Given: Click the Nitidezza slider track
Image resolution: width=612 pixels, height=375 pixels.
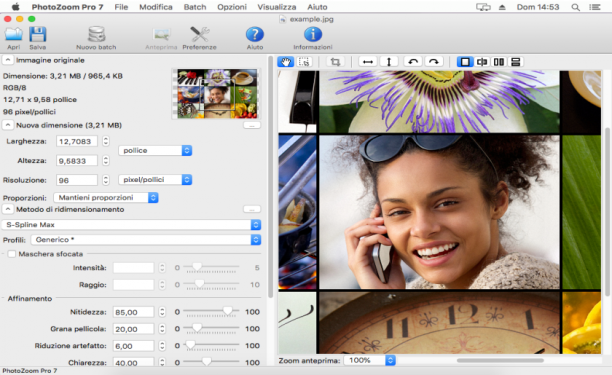Looking at the screenshot, I should coord(211,312).
